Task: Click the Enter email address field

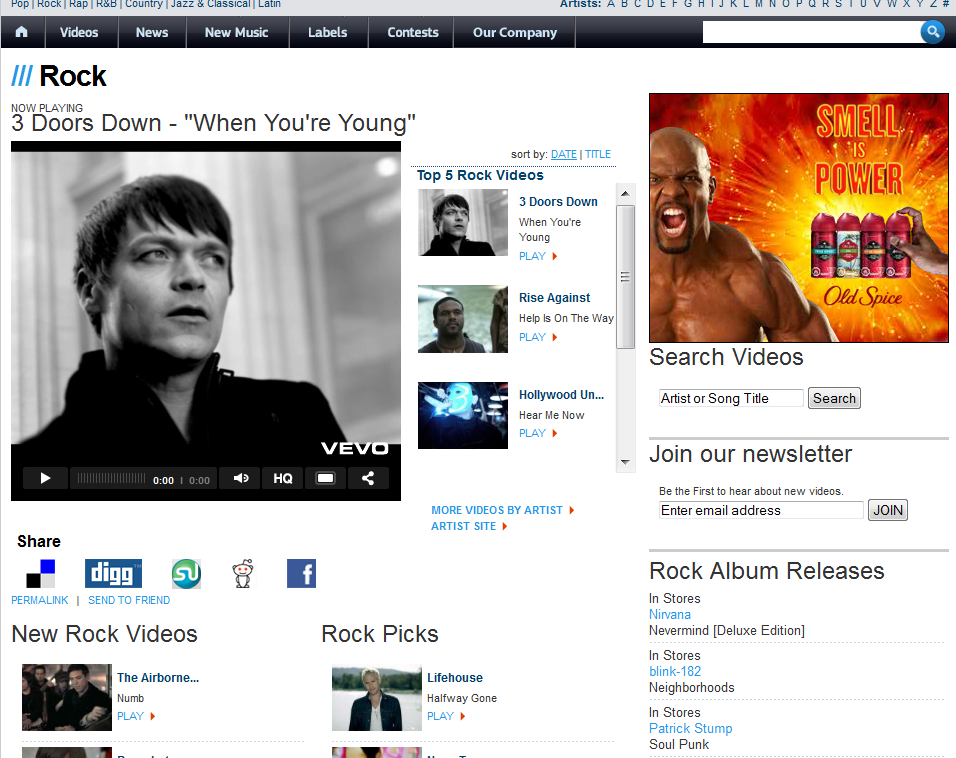Action: (761, 510)
